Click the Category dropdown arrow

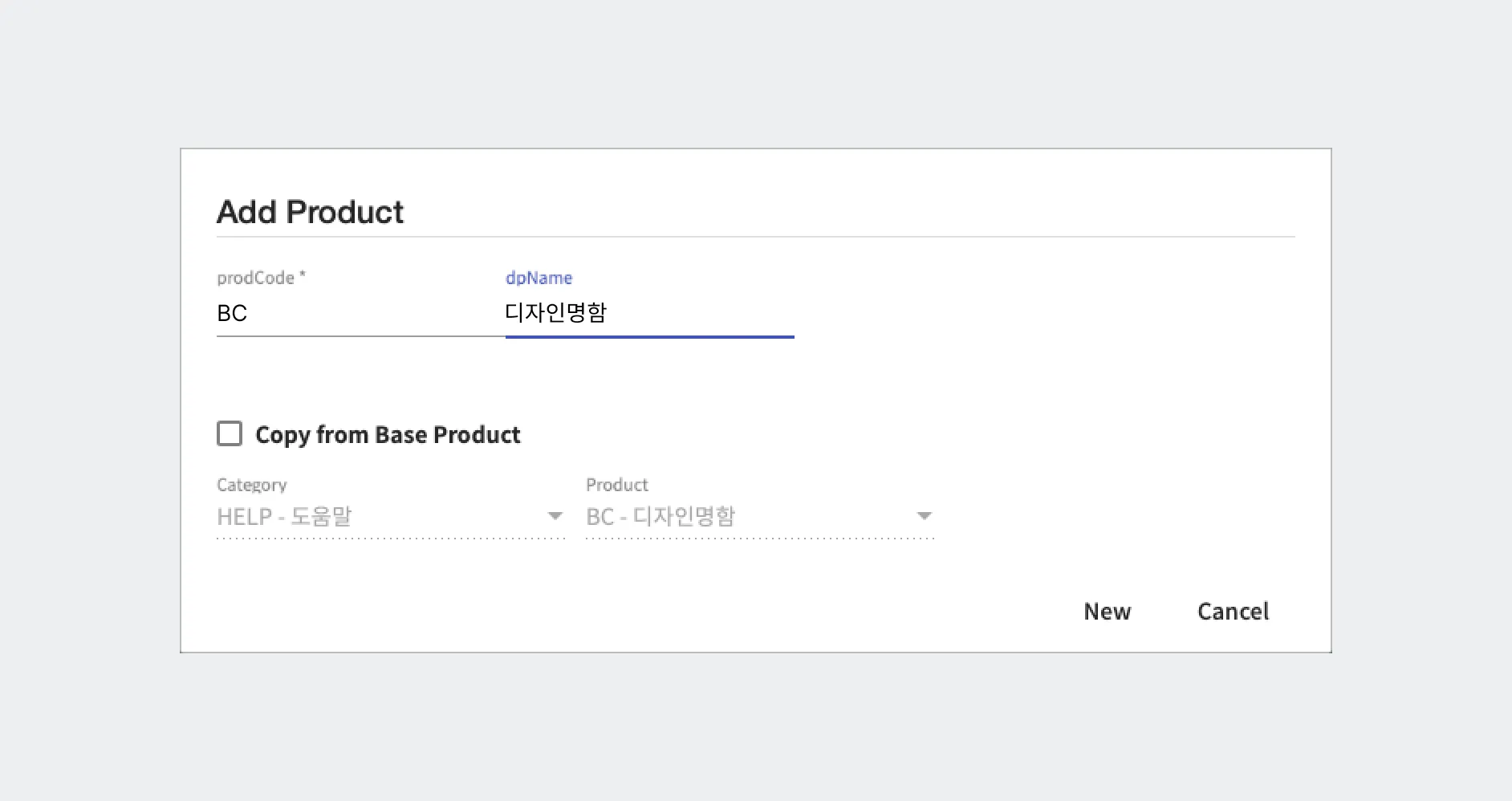click(x=555, y=516)
